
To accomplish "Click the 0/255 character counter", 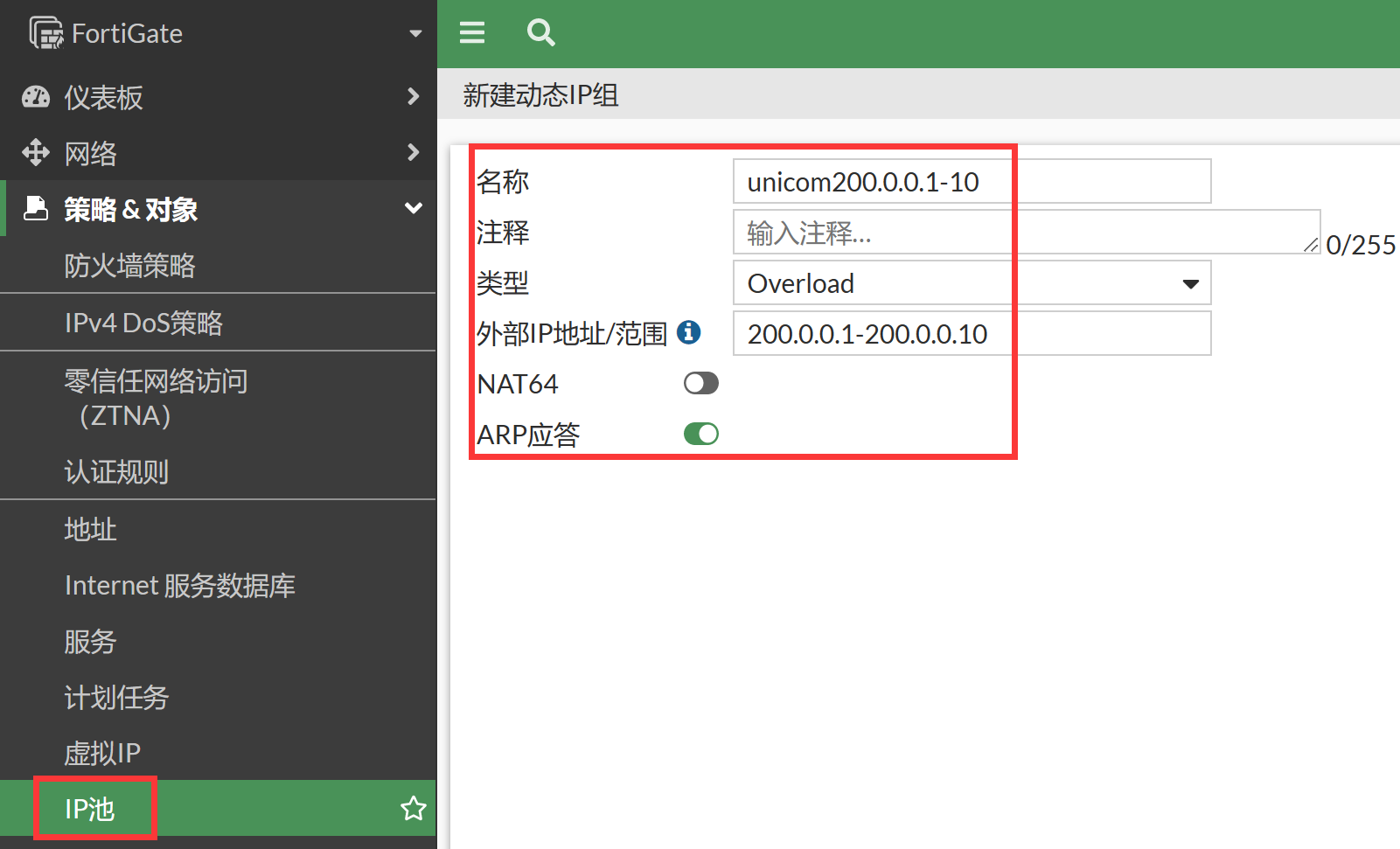I will point(1361,245).
